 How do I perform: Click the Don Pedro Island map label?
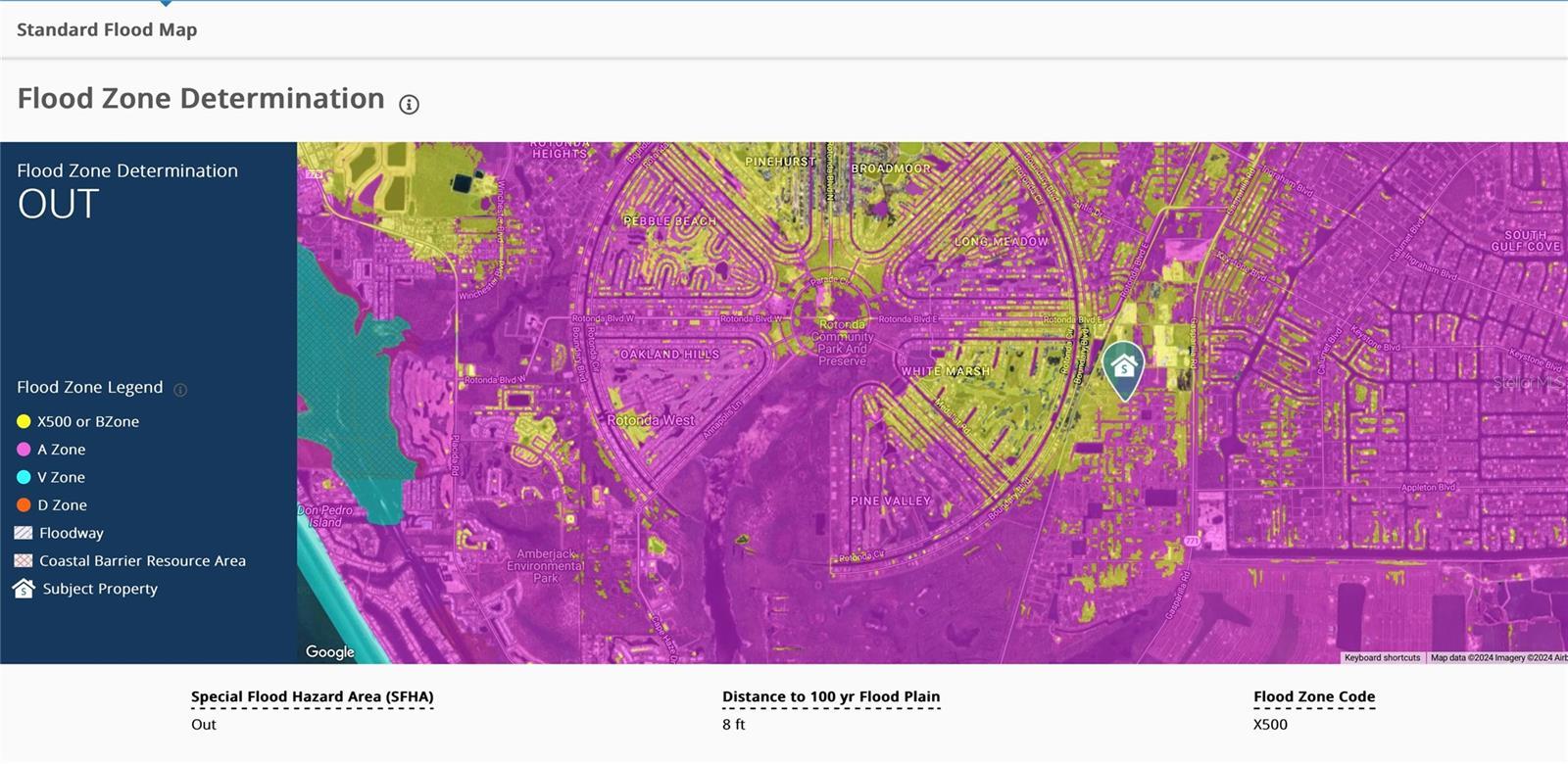tap(324, 516)
